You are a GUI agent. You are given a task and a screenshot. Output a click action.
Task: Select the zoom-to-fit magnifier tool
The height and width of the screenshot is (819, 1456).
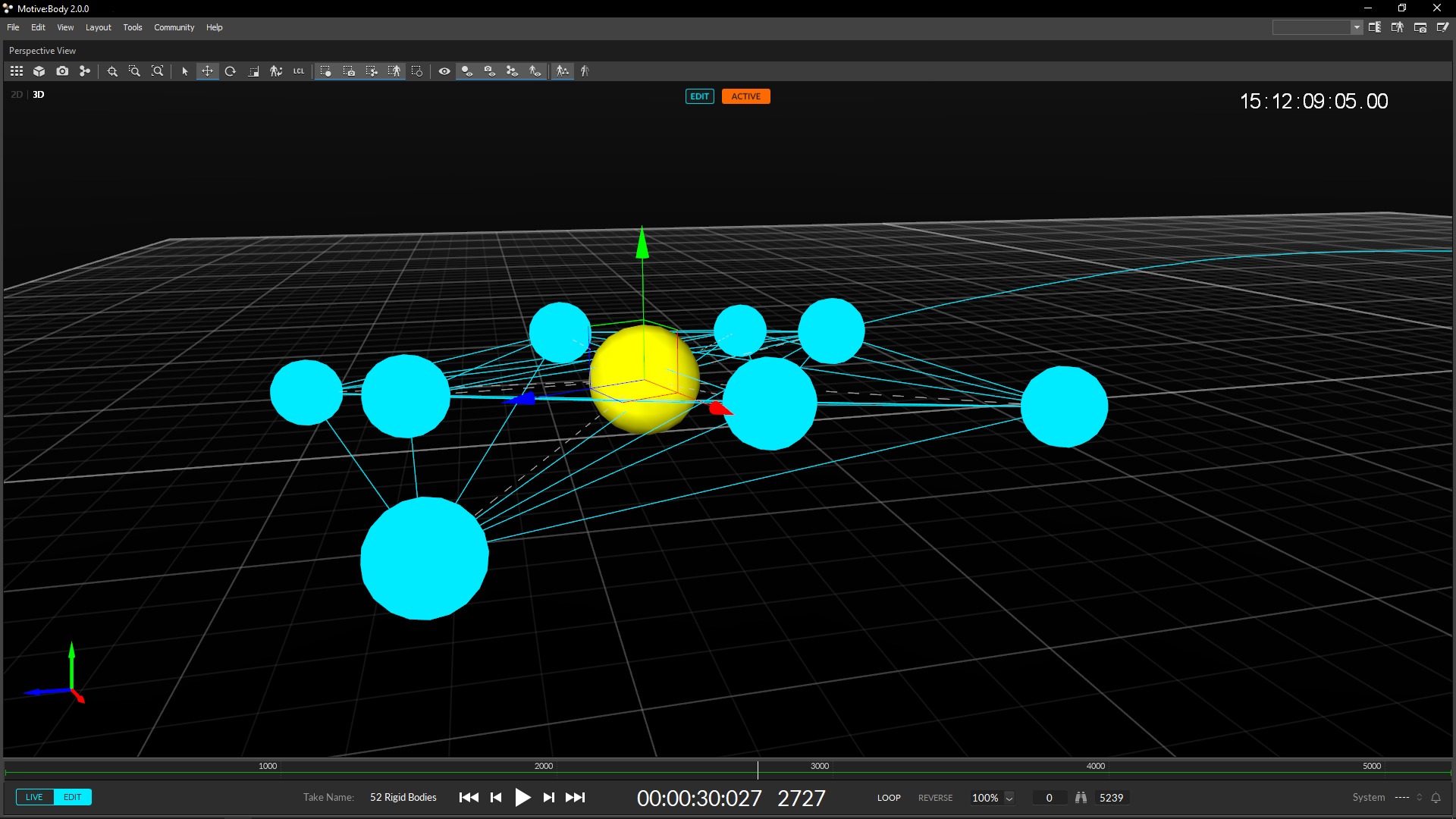tap(157, 71)
